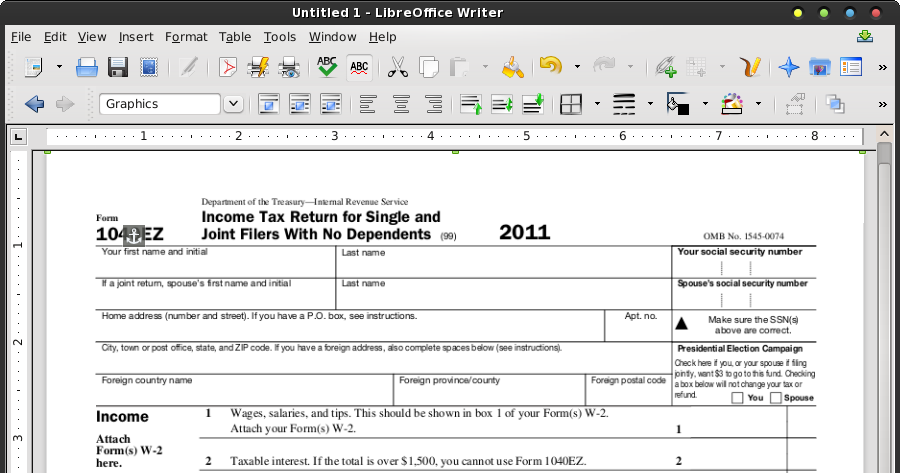Screen dimensions: 900x473
Task: Open the File menu
Action: tap(21, 37)
